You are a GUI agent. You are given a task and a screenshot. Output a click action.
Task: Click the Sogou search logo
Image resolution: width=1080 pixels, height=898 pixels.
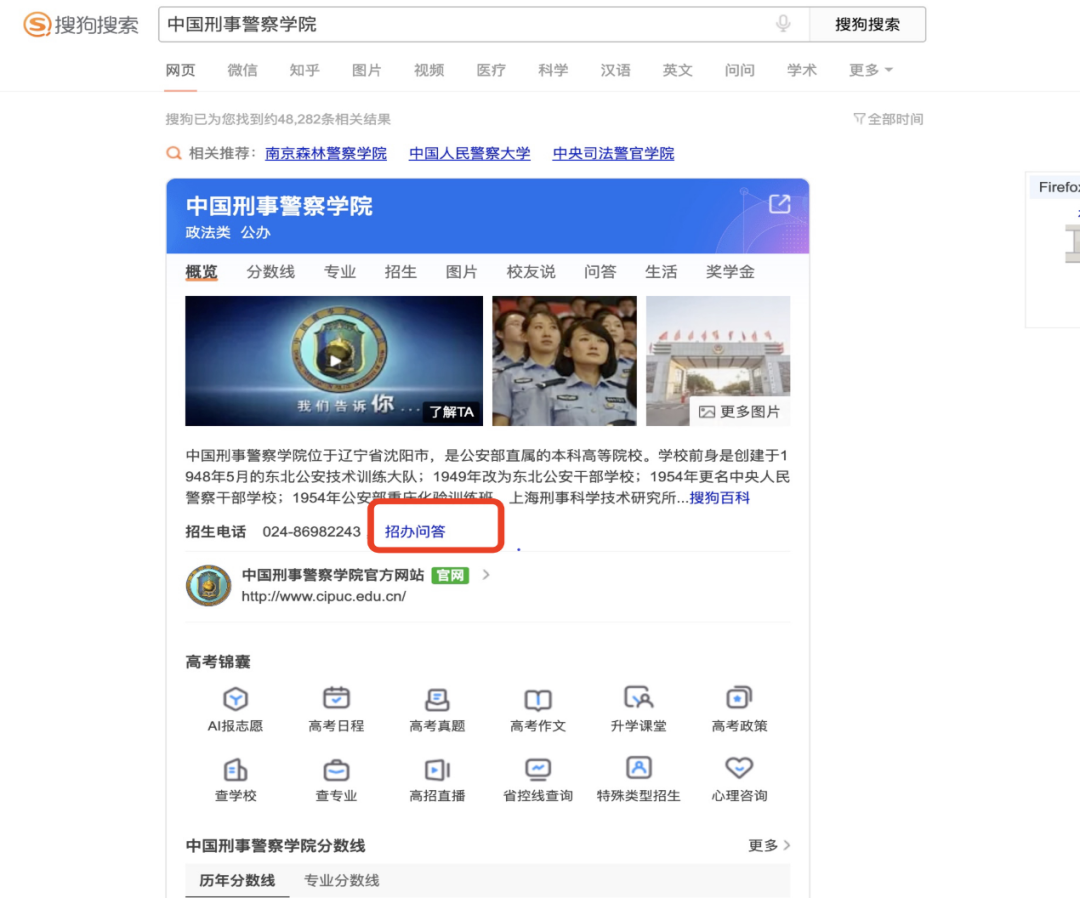tap(81, 25)
